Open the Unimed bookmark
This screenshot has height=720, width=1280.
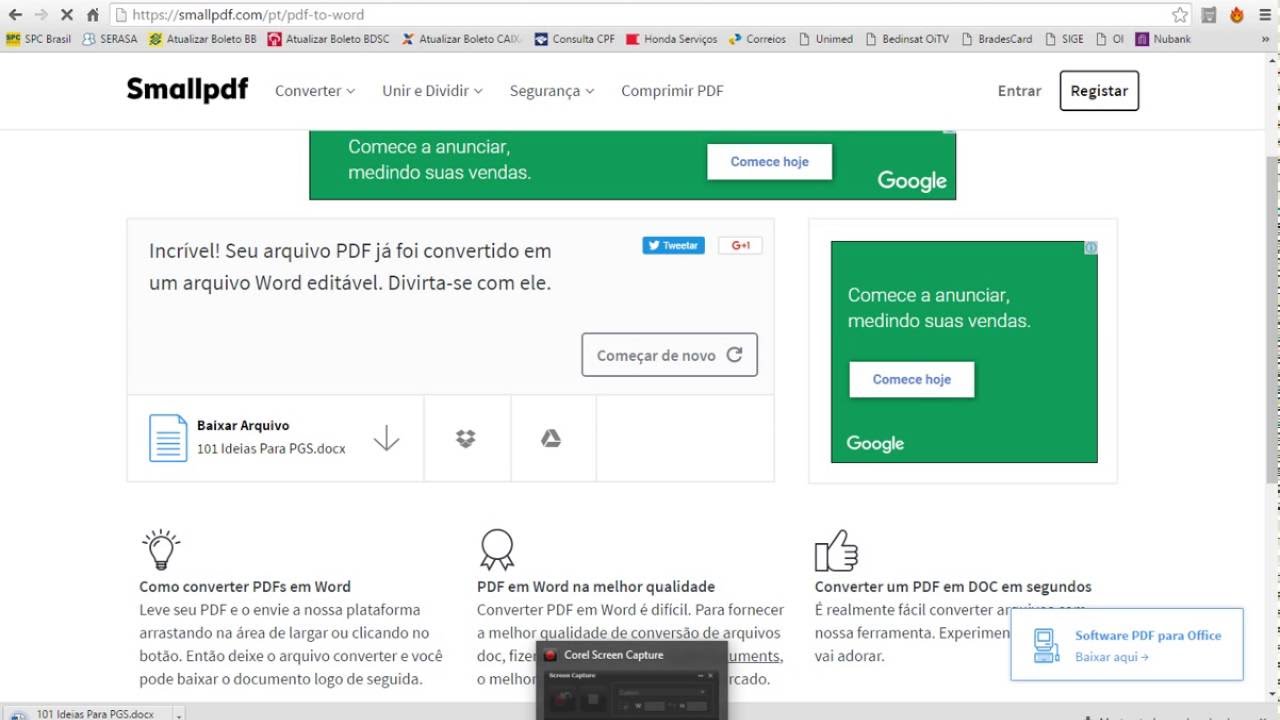coord(826,39)
